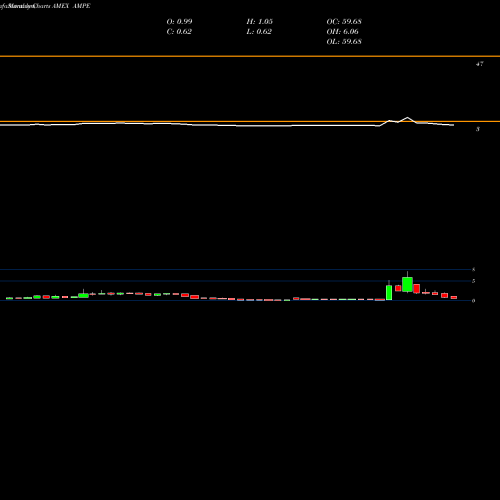Click the 'C: 0.62' close value
Screen dimensions: 500x500
[x=179, y=32]
